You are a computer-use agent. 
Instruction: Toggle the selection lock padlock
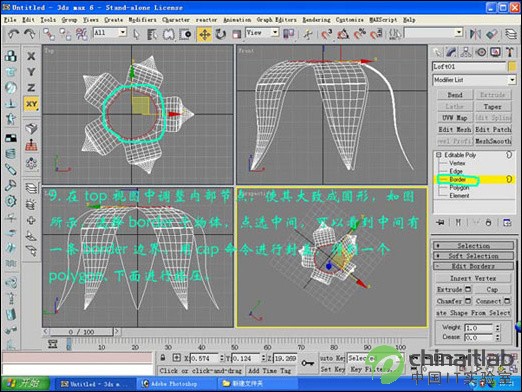tap(163, 358)
